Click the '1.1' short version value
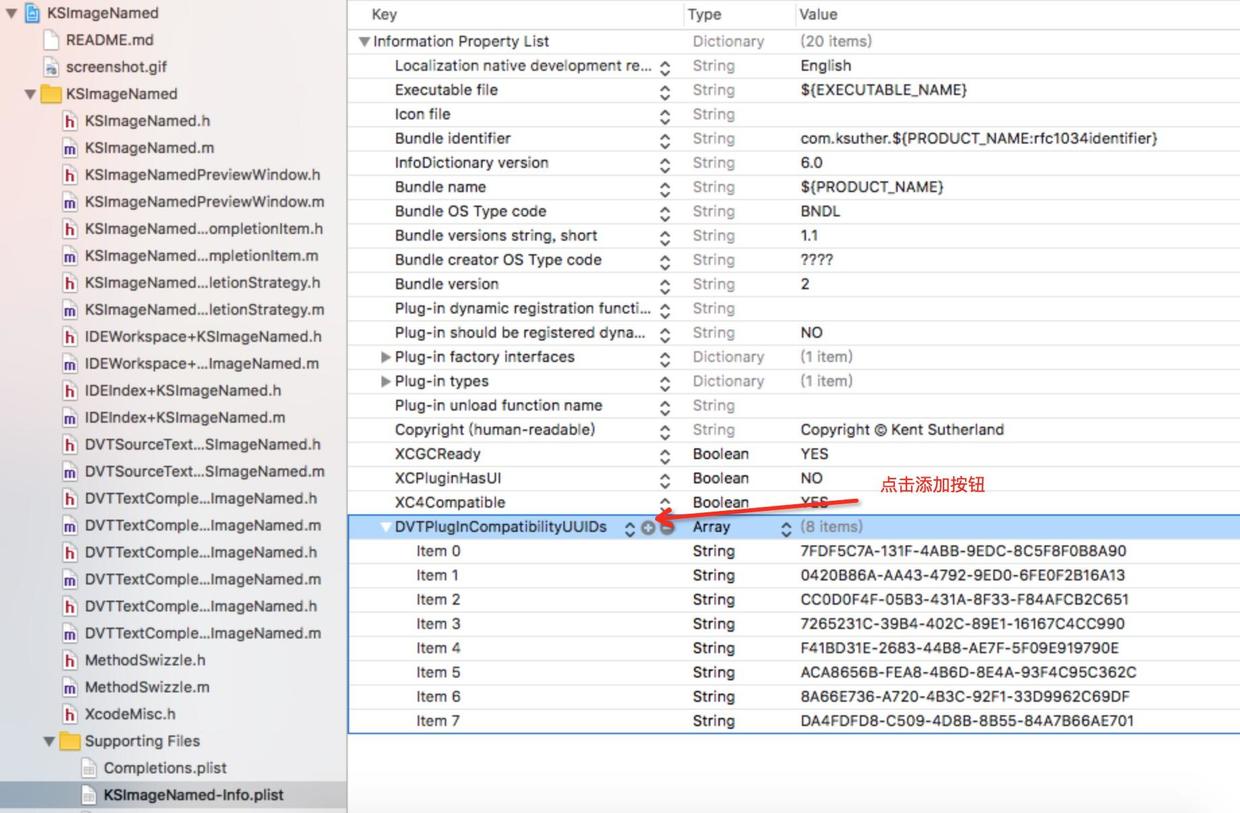The image size is (1240, 813). (809, 236)
